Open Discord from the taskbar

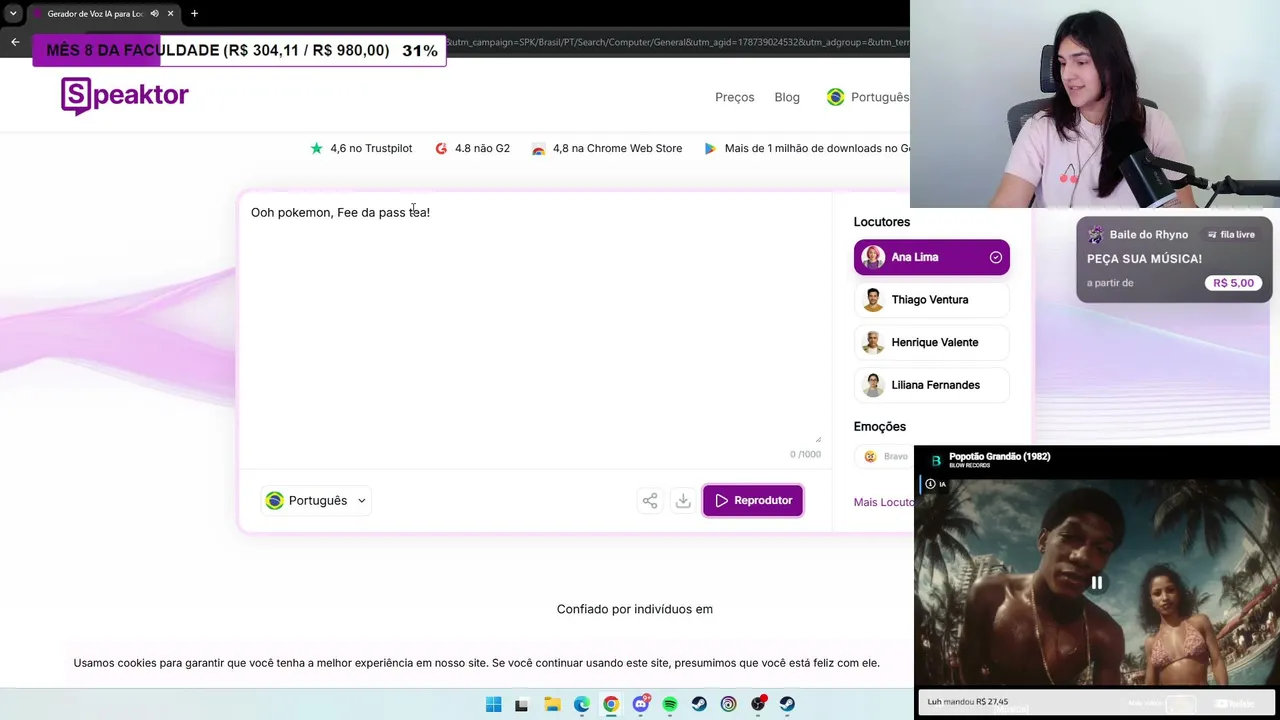pyautogui.click(x=640, y=704)
